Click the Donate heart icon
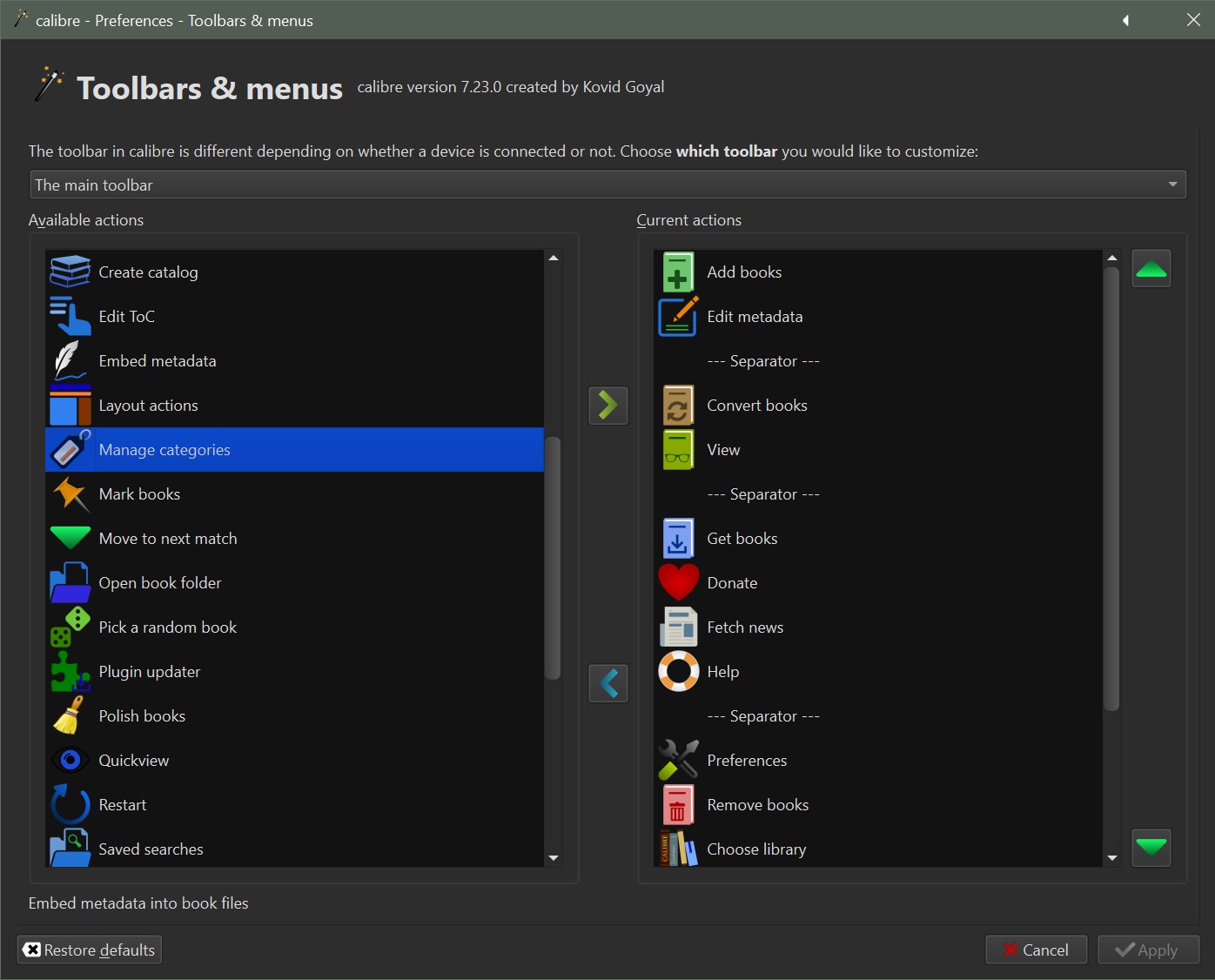The width and height of the screenshot is (1215, 980). coord(678,583)
